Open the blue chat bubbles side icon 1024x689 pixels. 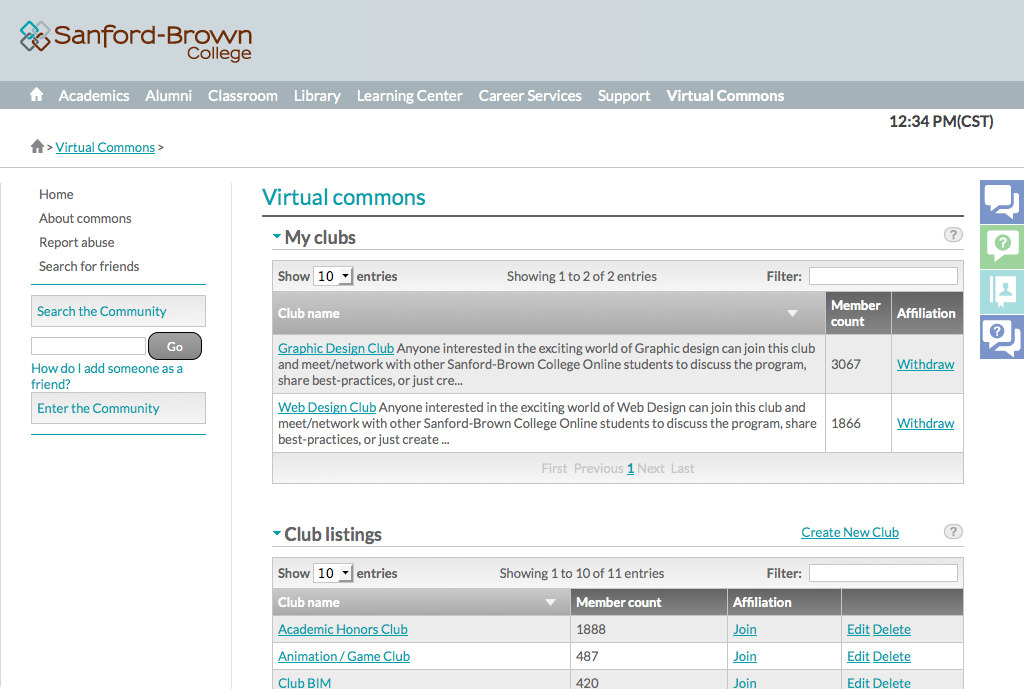pyautogui.click(x=1001, y=201)
